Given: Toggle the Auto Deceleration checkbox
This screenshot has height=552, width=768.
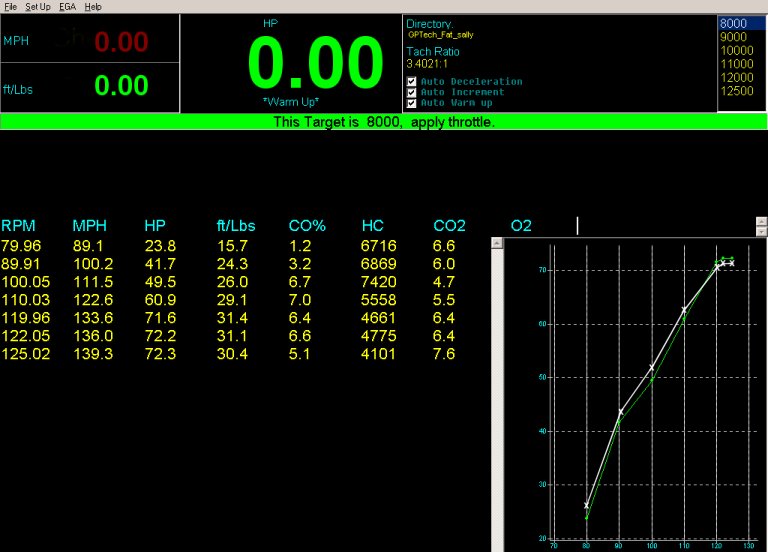Looking at the screenshot, I should tap(412, 82).
